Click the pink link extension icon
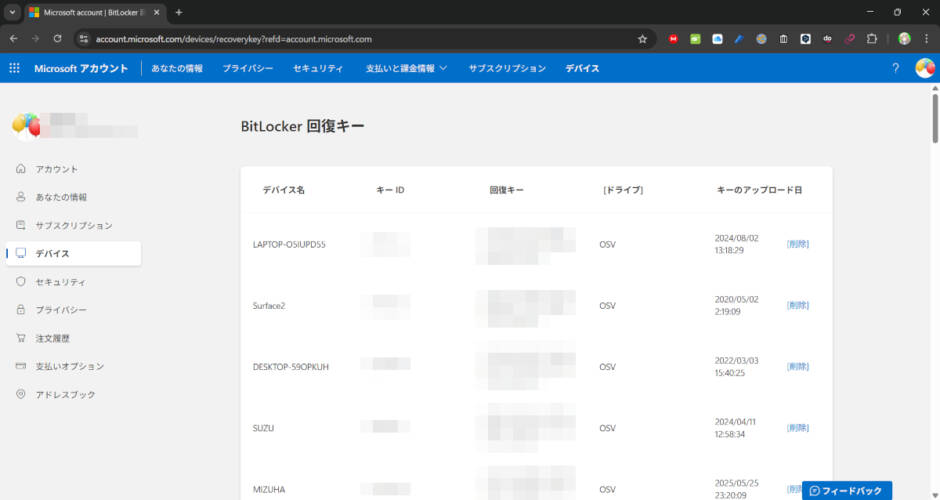The width and height of the screenshot is (940, 500). [x=849, y=39]
